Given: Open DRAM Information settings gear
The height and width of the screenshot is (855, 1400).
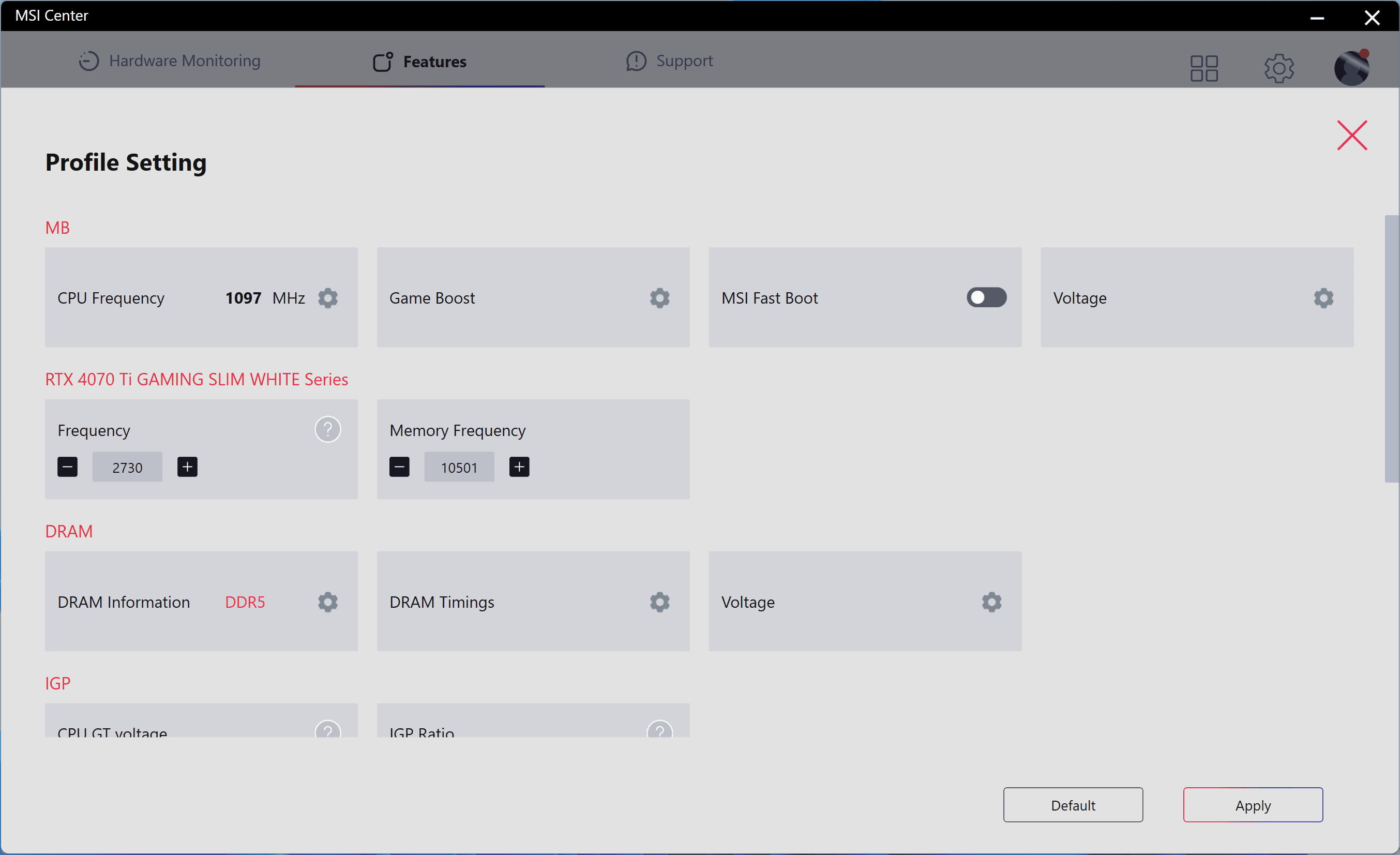Looking at the screenshot, I should 328,601.
